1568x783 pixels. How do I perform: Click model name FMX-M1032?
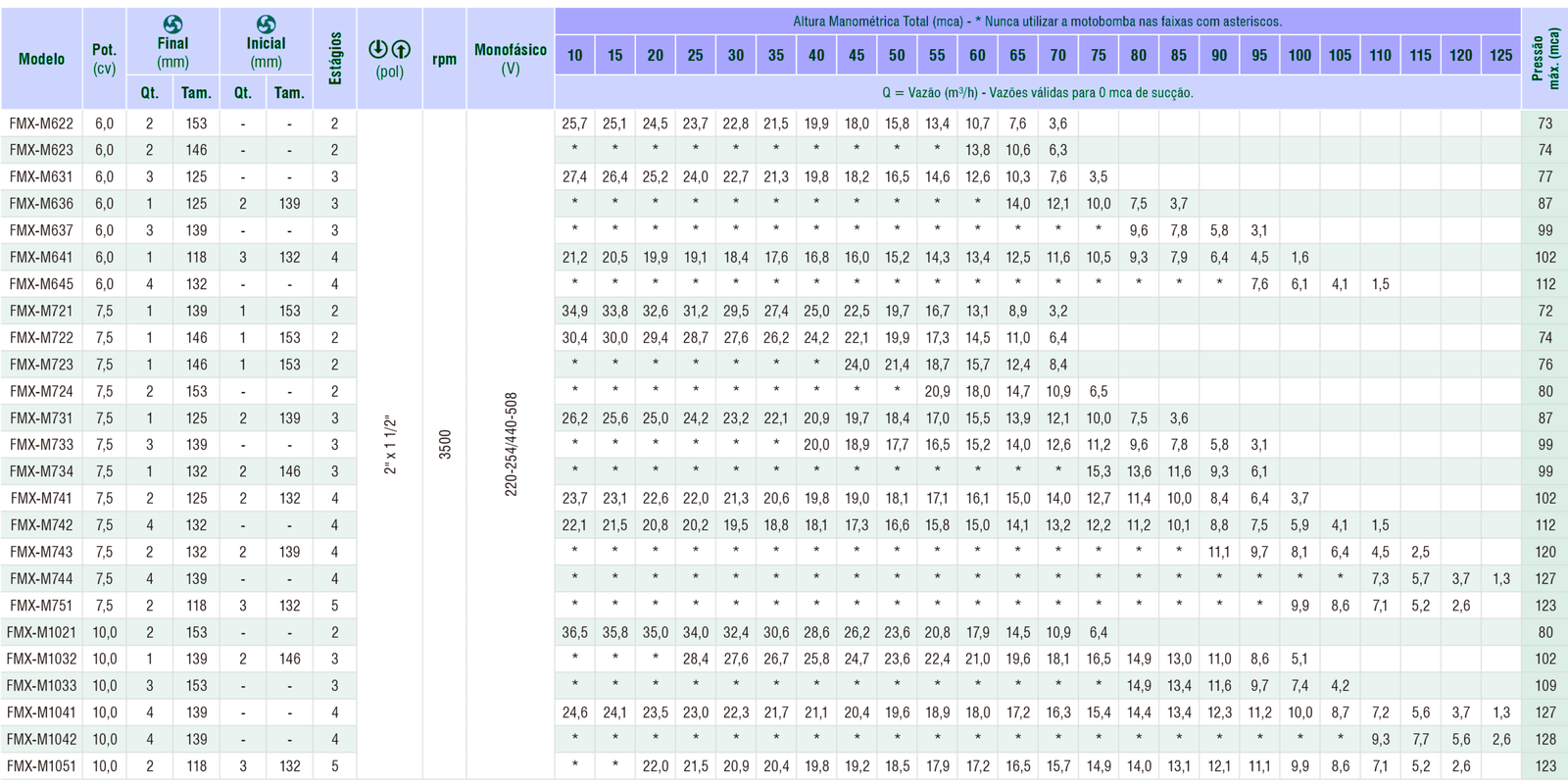(41, 659)
